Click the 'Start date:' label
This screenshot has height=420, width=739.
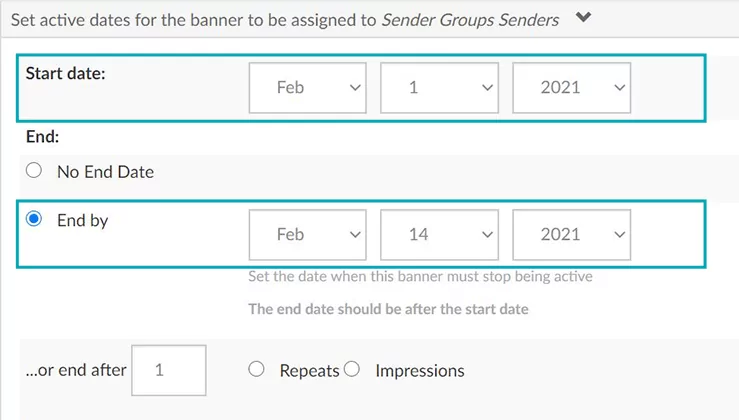(x=67, y=73)
